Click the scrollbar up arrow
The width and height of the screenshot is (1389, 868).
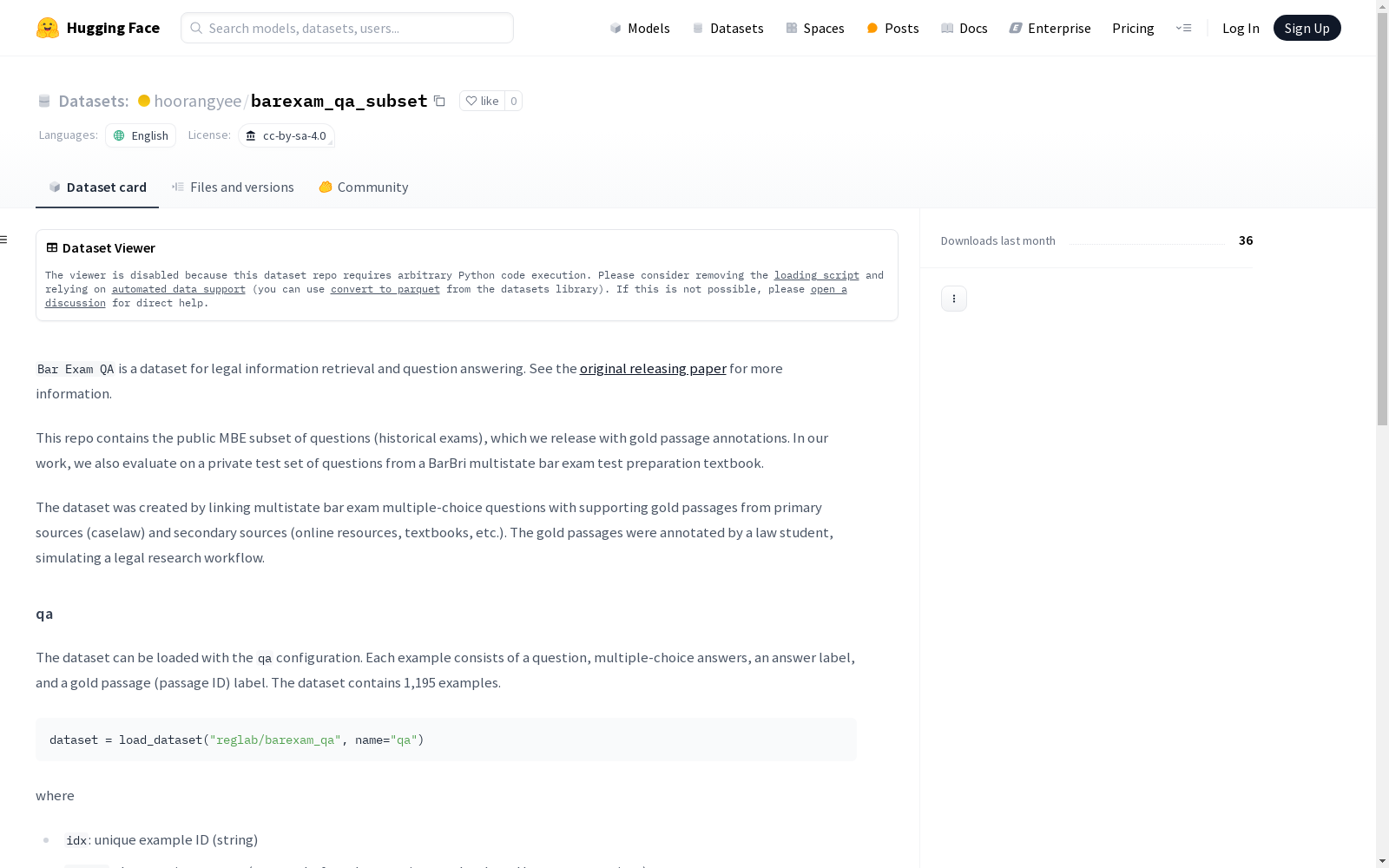tap(1382, 6)
